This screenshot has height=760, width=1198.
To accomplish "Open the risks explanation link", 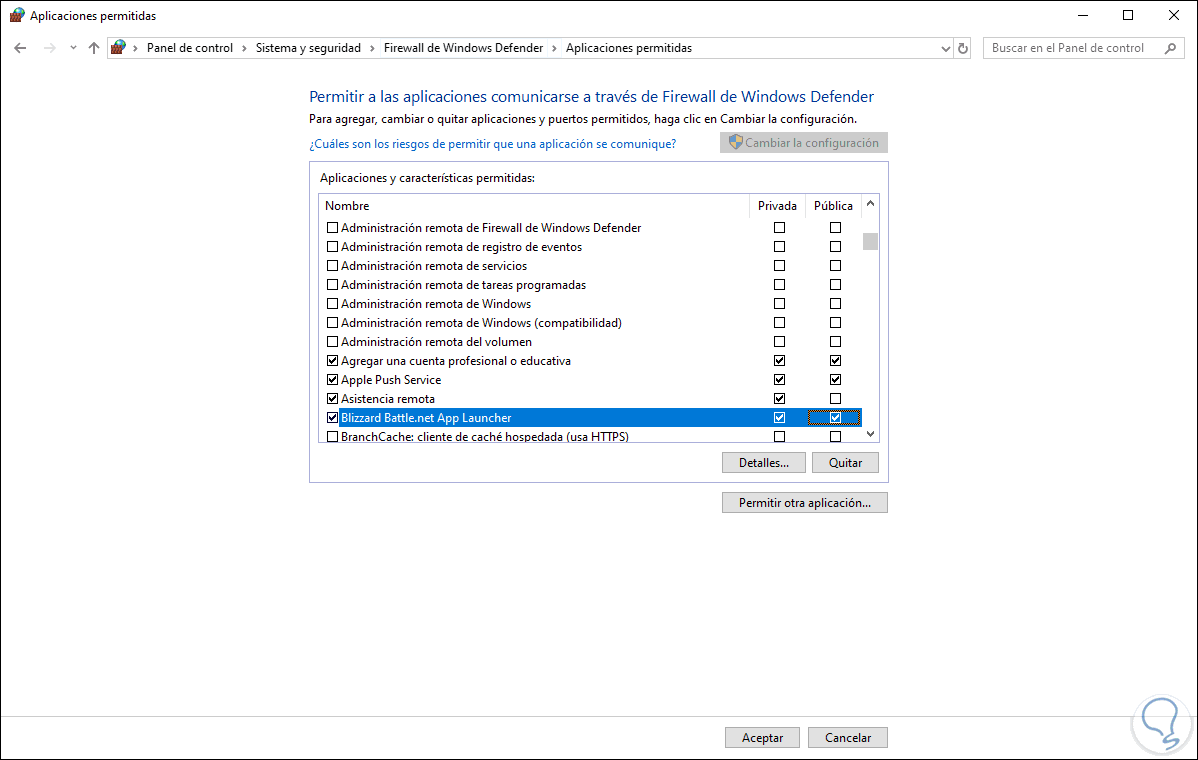I will 490,144.
